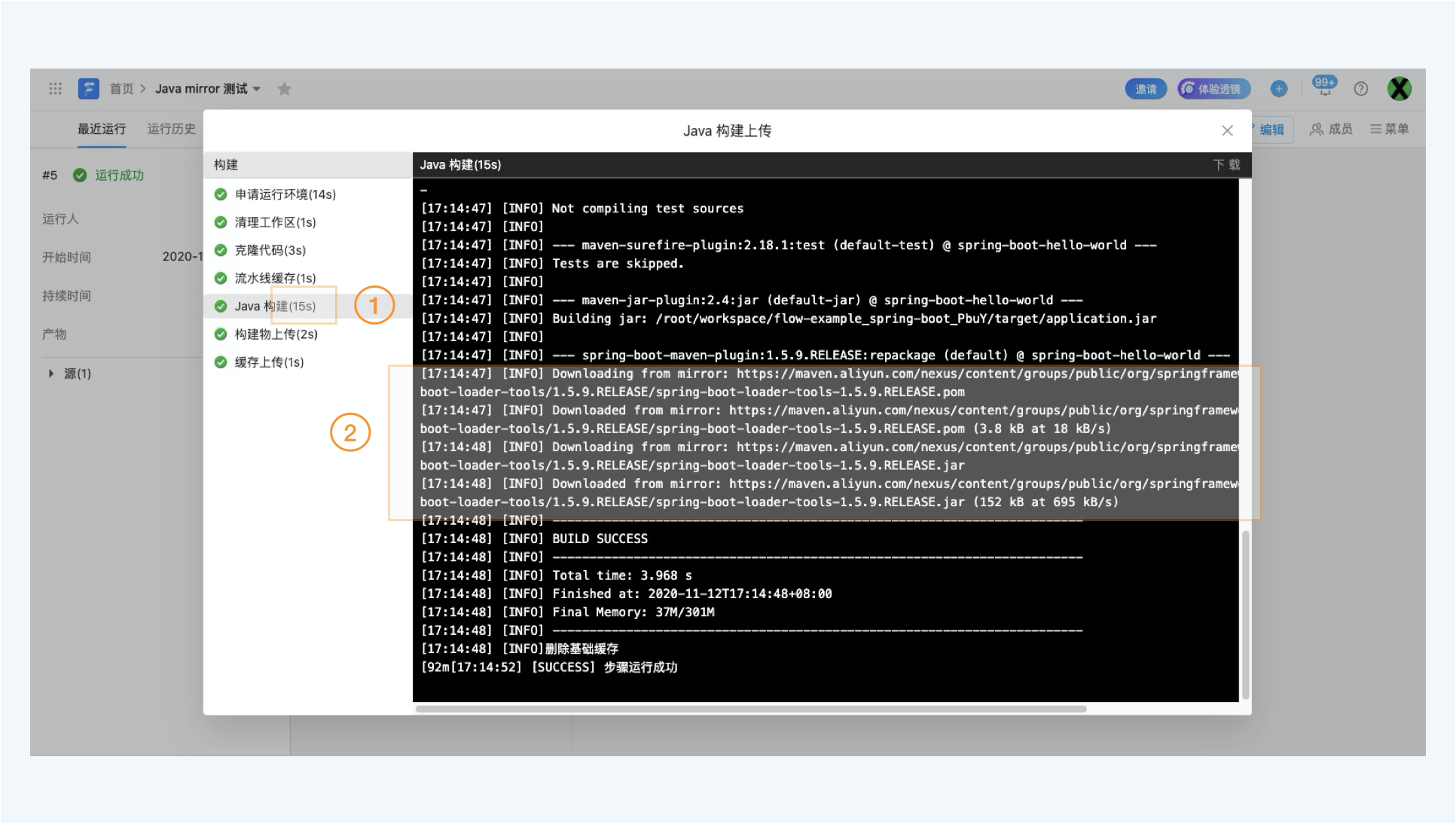
Task: Select step 清理工作区(1s)
Action: click(308, 222)
